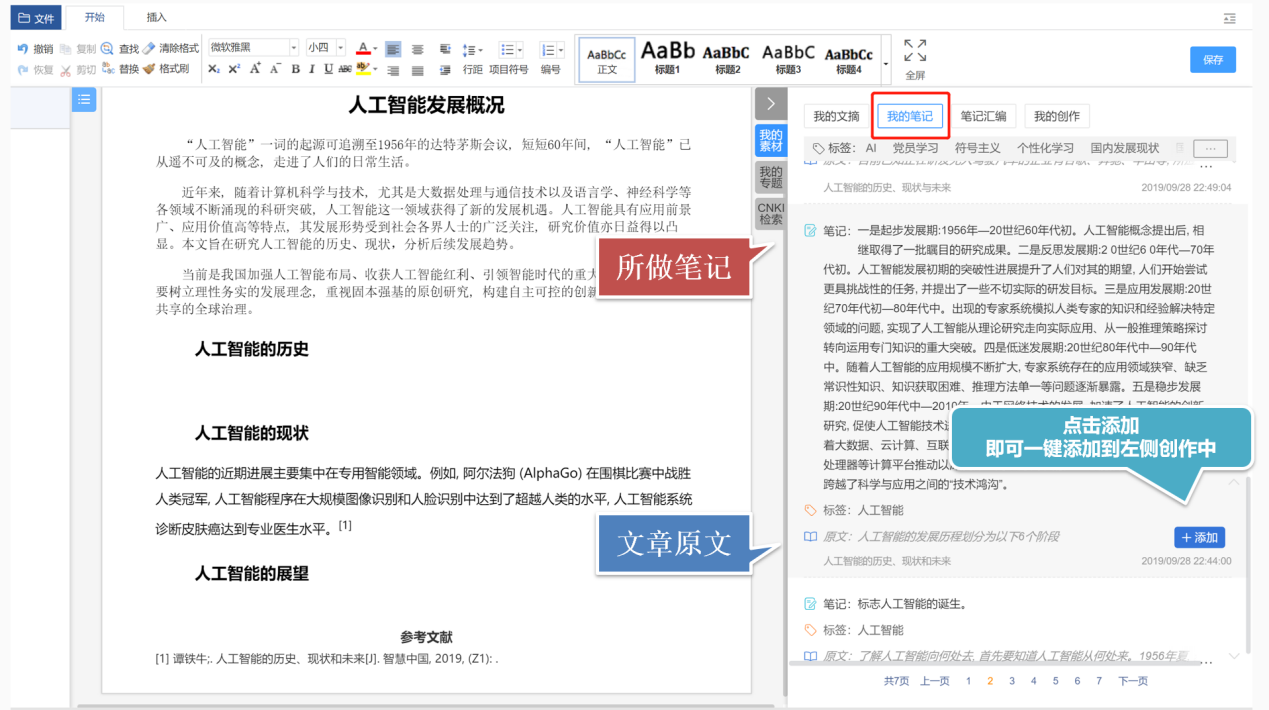Apply subscript formatting with X₂ icon
The height and width of the screenshot is (710, 1269).
click(214, 69)
